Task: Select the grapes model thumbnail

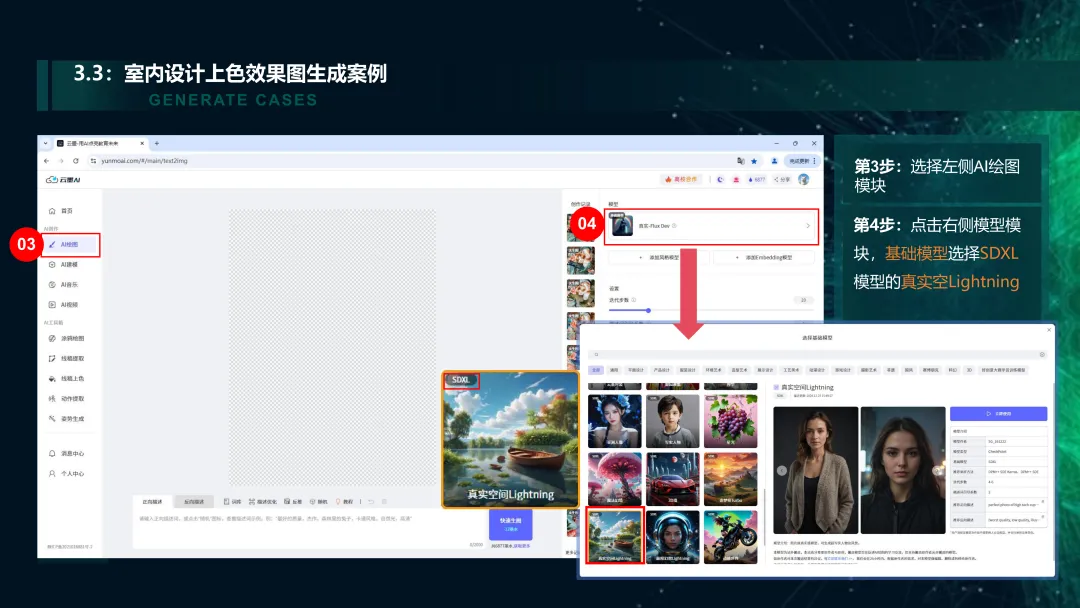Action: pyautogui.click(x=730, y=421)
